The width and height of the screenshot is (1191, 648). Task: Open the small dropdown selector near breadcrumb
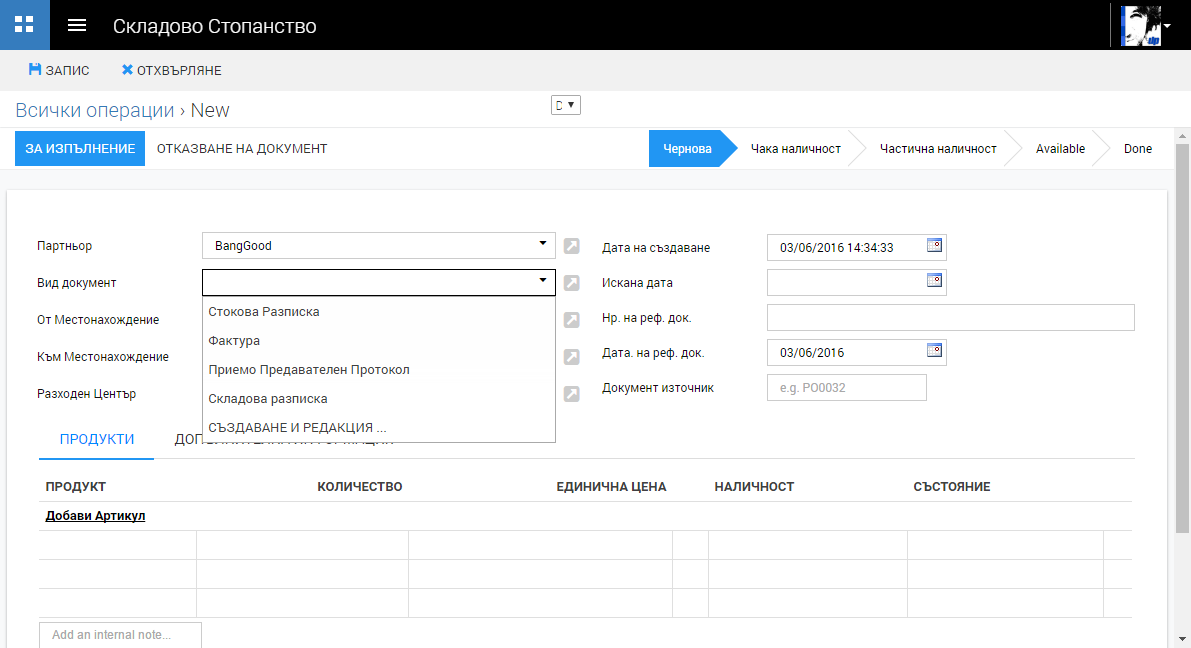click(x=566, y=105)
